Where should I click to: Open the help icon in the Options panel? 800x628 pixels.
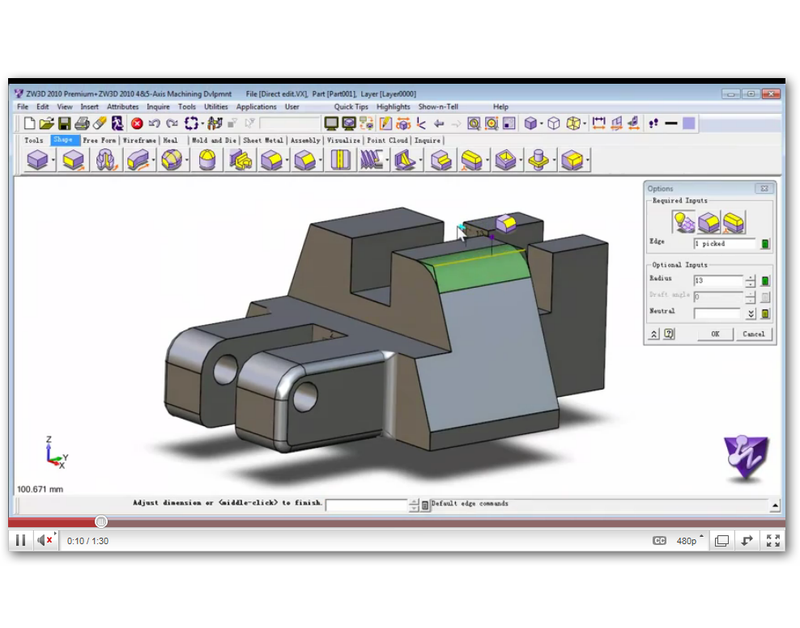point(669,334)
